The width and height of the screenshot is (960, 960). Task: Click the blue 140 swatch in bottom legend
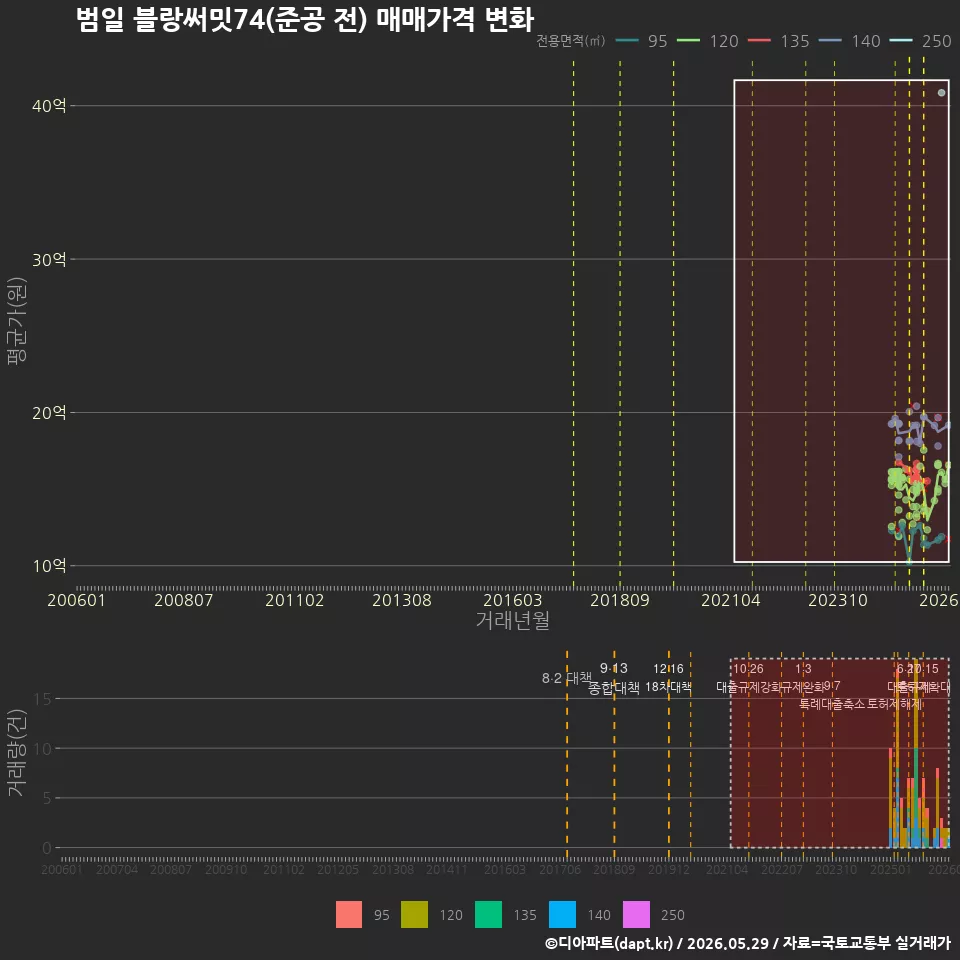(563, 915)
